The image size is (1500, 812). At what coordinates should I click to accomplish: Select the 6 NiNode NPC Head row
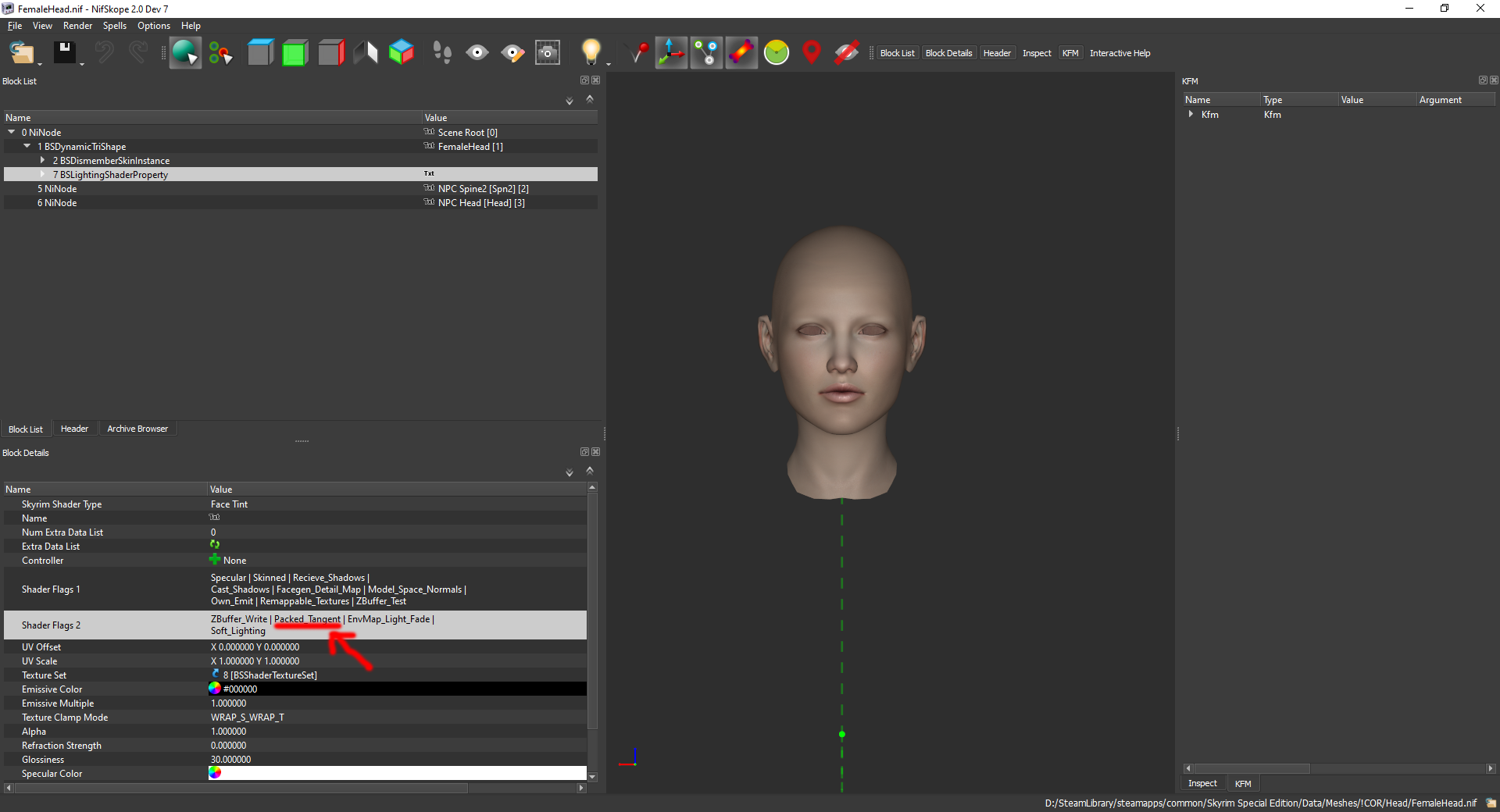click(301, 202)
